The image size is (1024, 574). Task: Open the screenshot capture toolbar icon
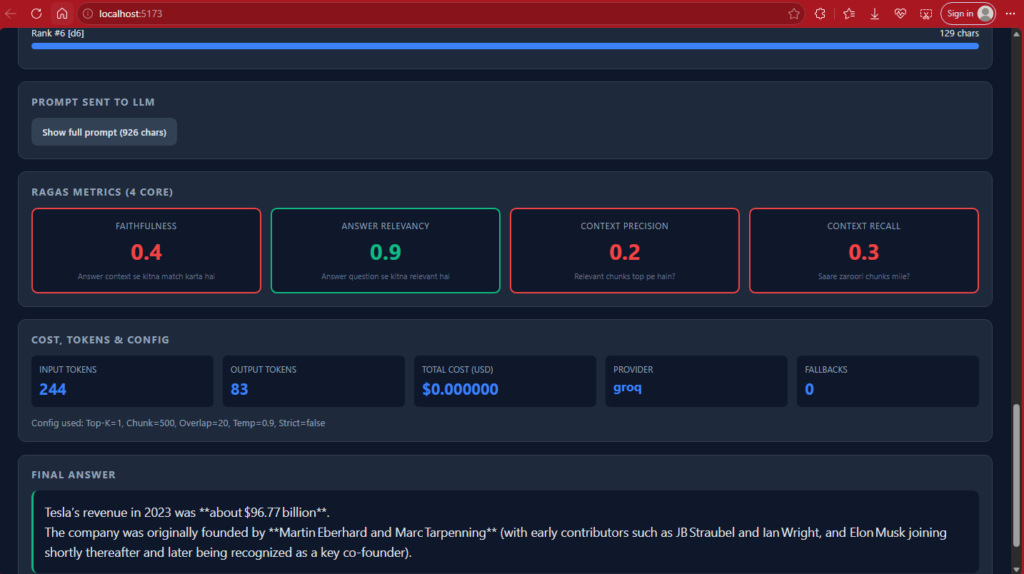tap(925, 14)
